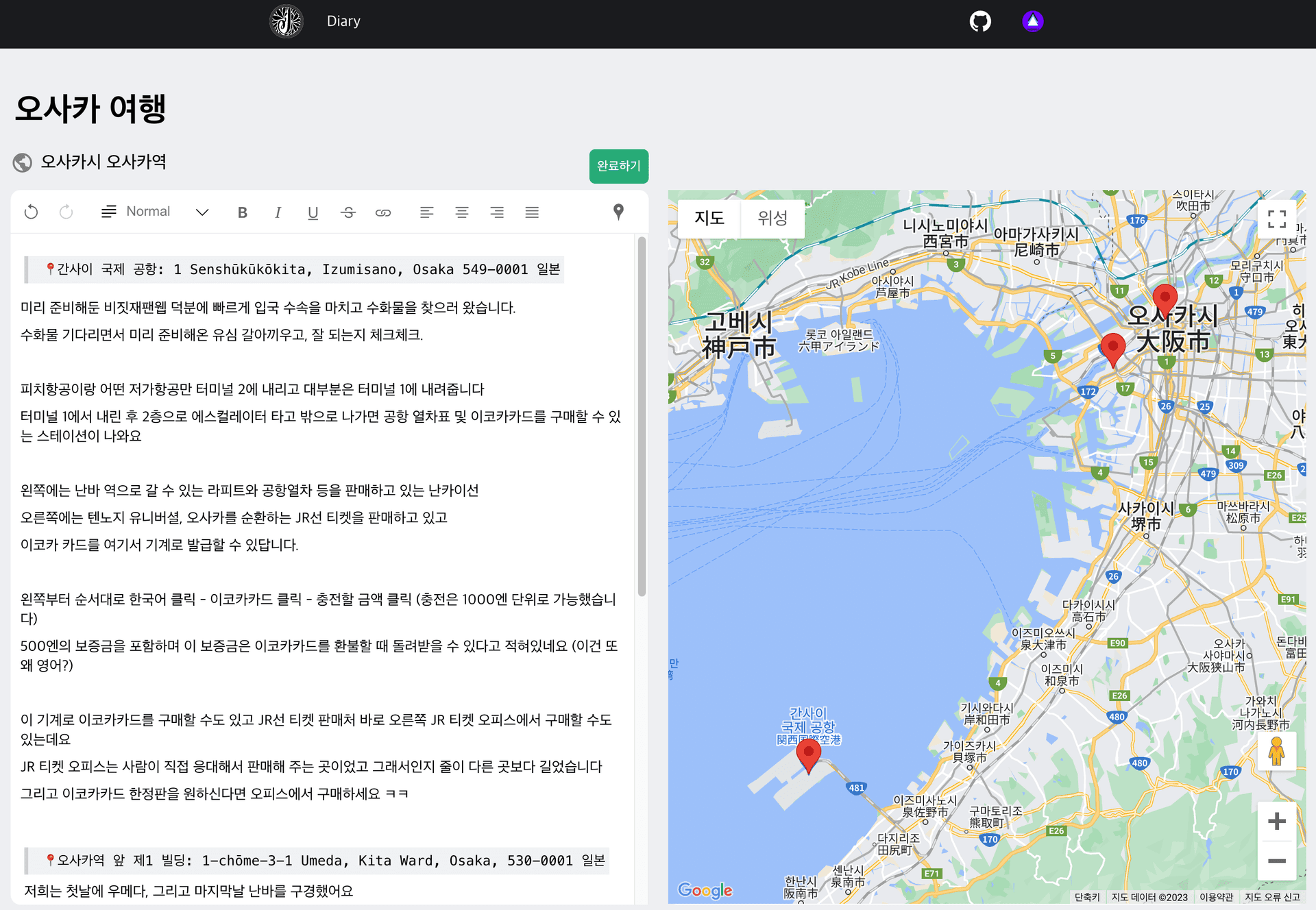Undo the last edit in the editor

(31, 212)
